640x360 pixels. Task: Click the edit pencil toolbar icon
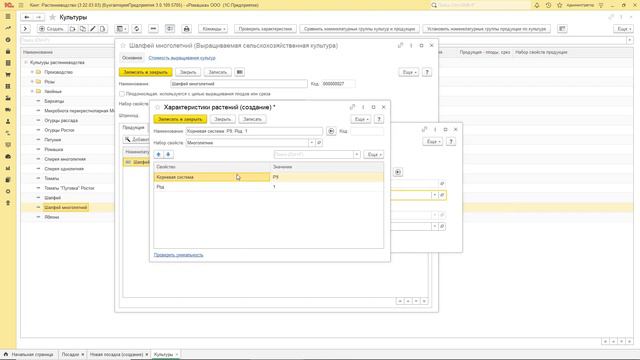(x=93, y=29)
